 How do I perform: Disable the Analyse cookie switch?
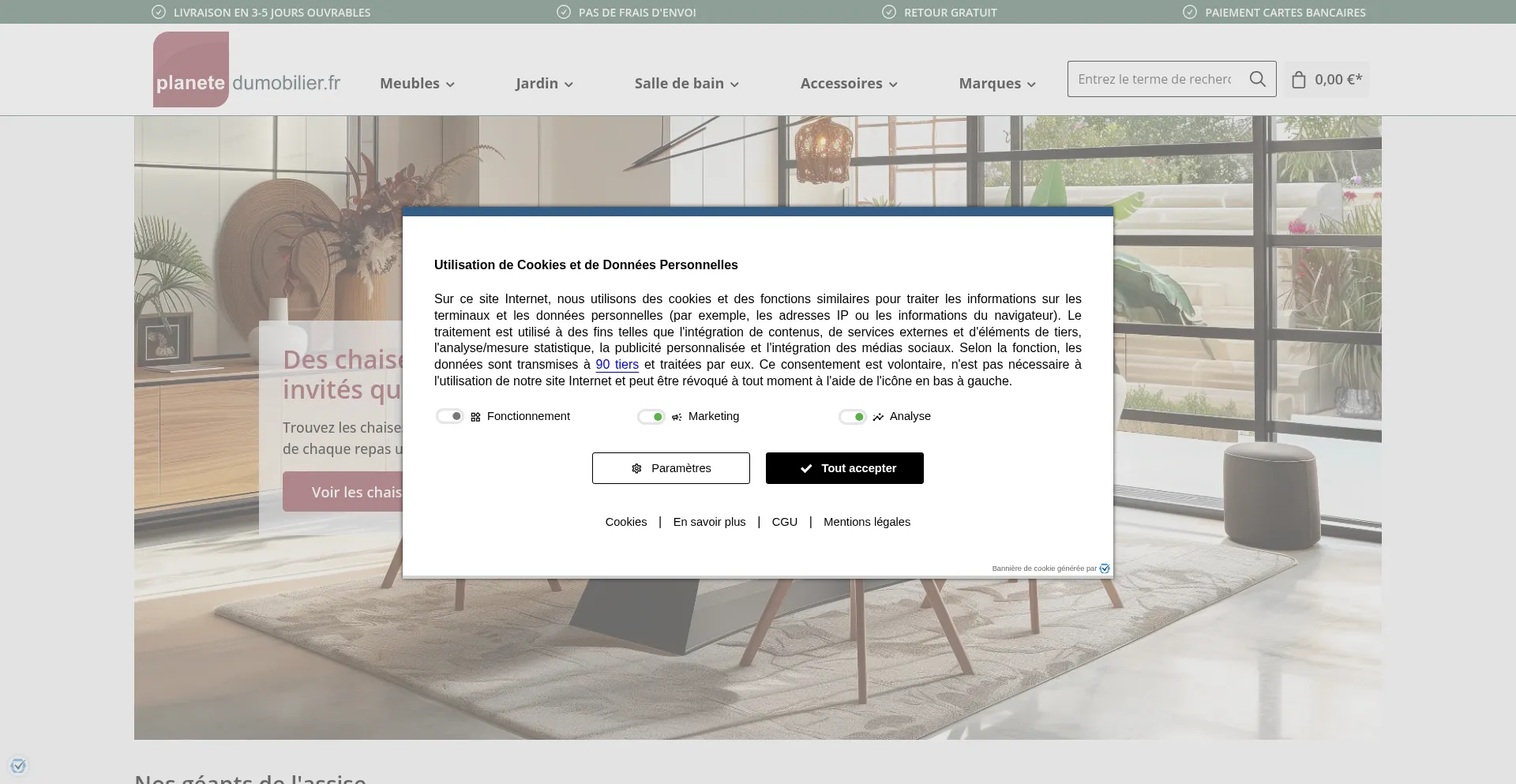tap(853, 417)
